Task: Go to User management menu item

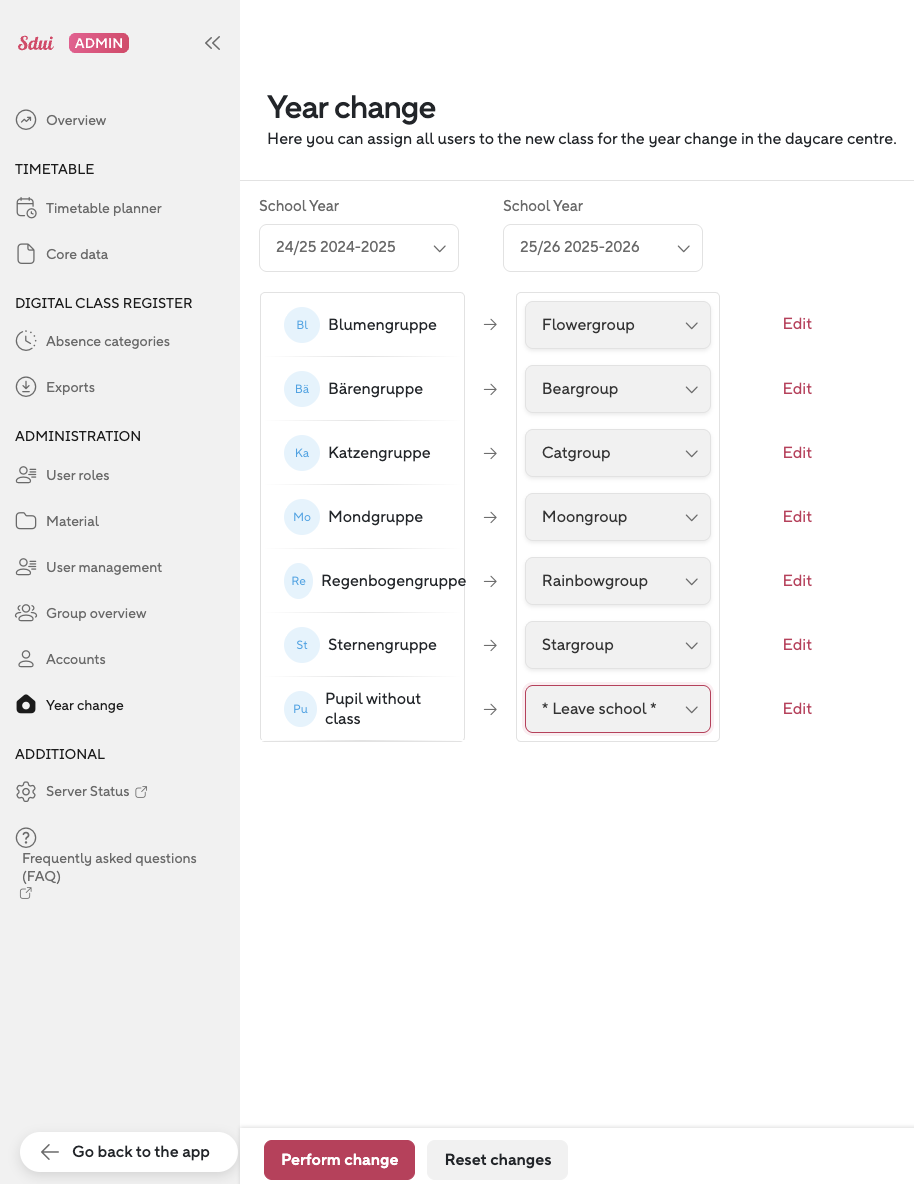Action: pos(103,567)
